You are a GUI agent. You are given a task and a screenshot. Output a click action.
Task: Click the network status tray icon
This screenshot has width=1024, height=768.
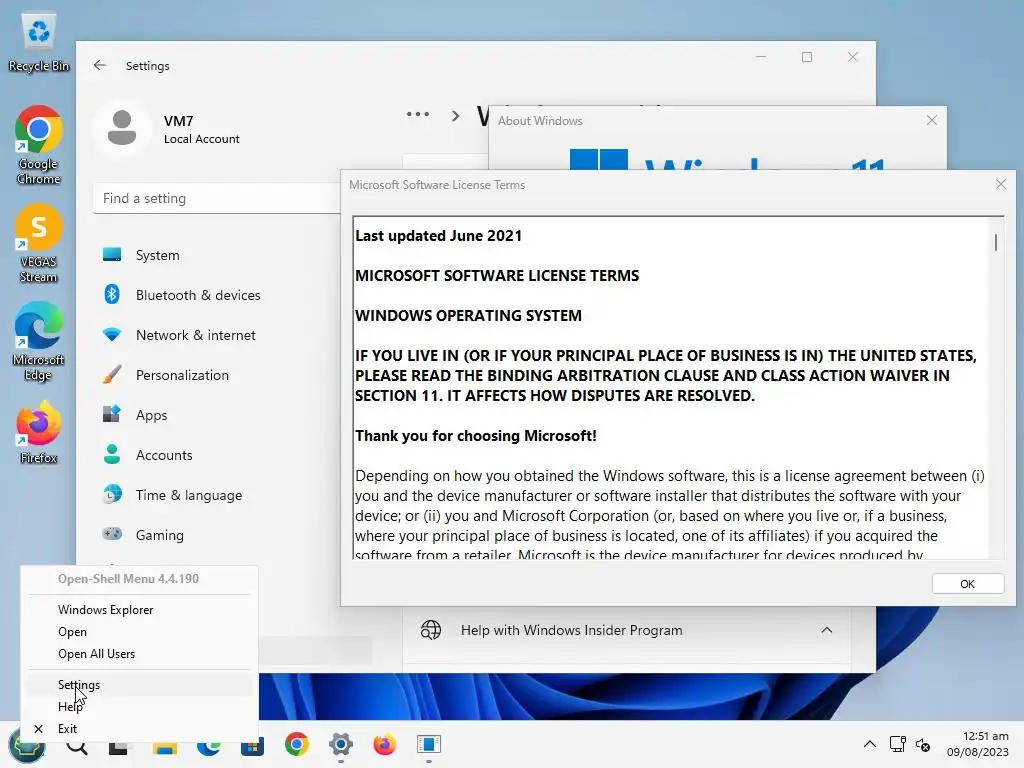point(897,744)
